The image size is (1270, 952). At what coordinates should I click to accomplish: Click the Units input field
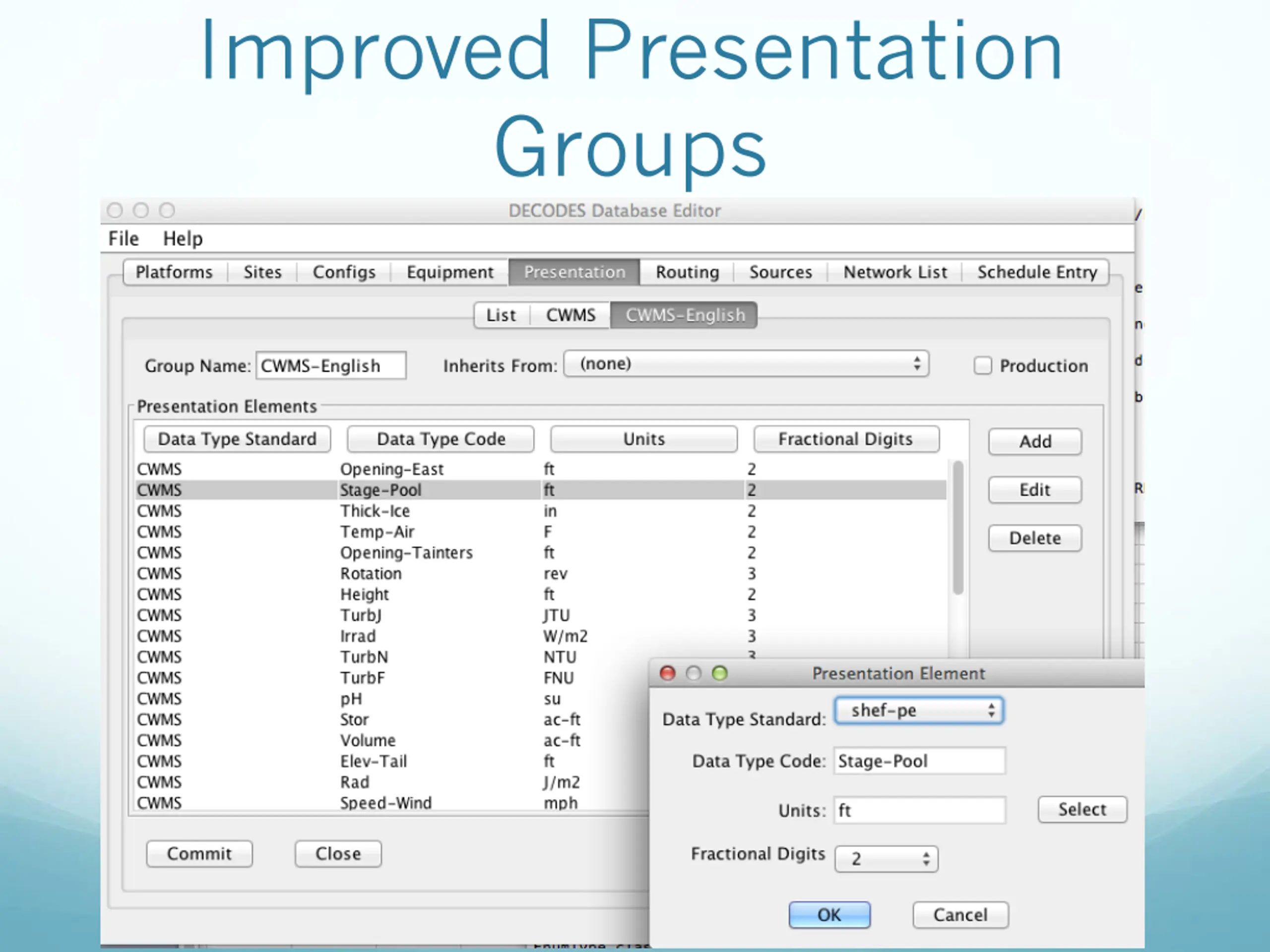coord(919,810)
